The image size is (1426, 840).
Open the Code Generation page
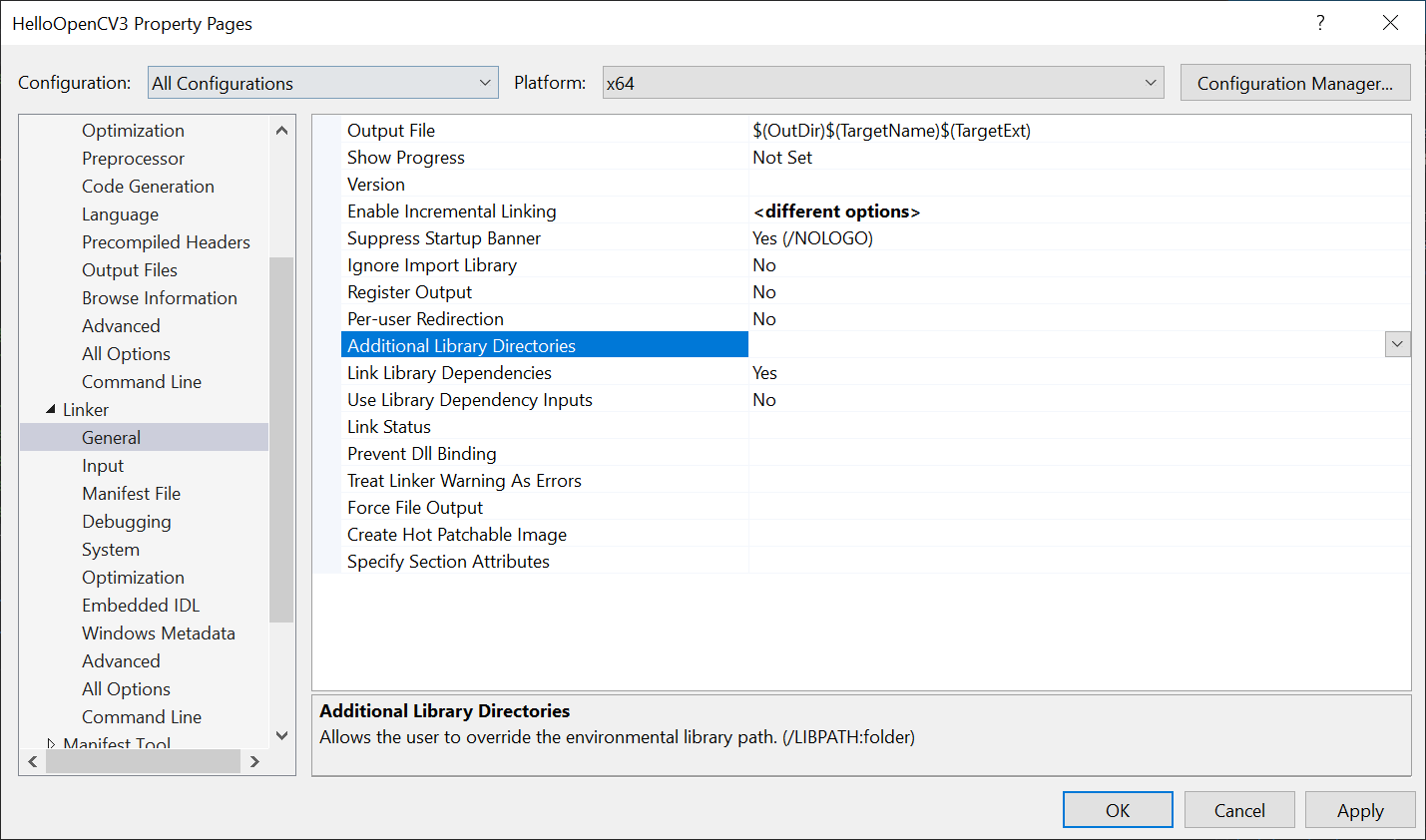pyautogui.click(x=148, y=187)
